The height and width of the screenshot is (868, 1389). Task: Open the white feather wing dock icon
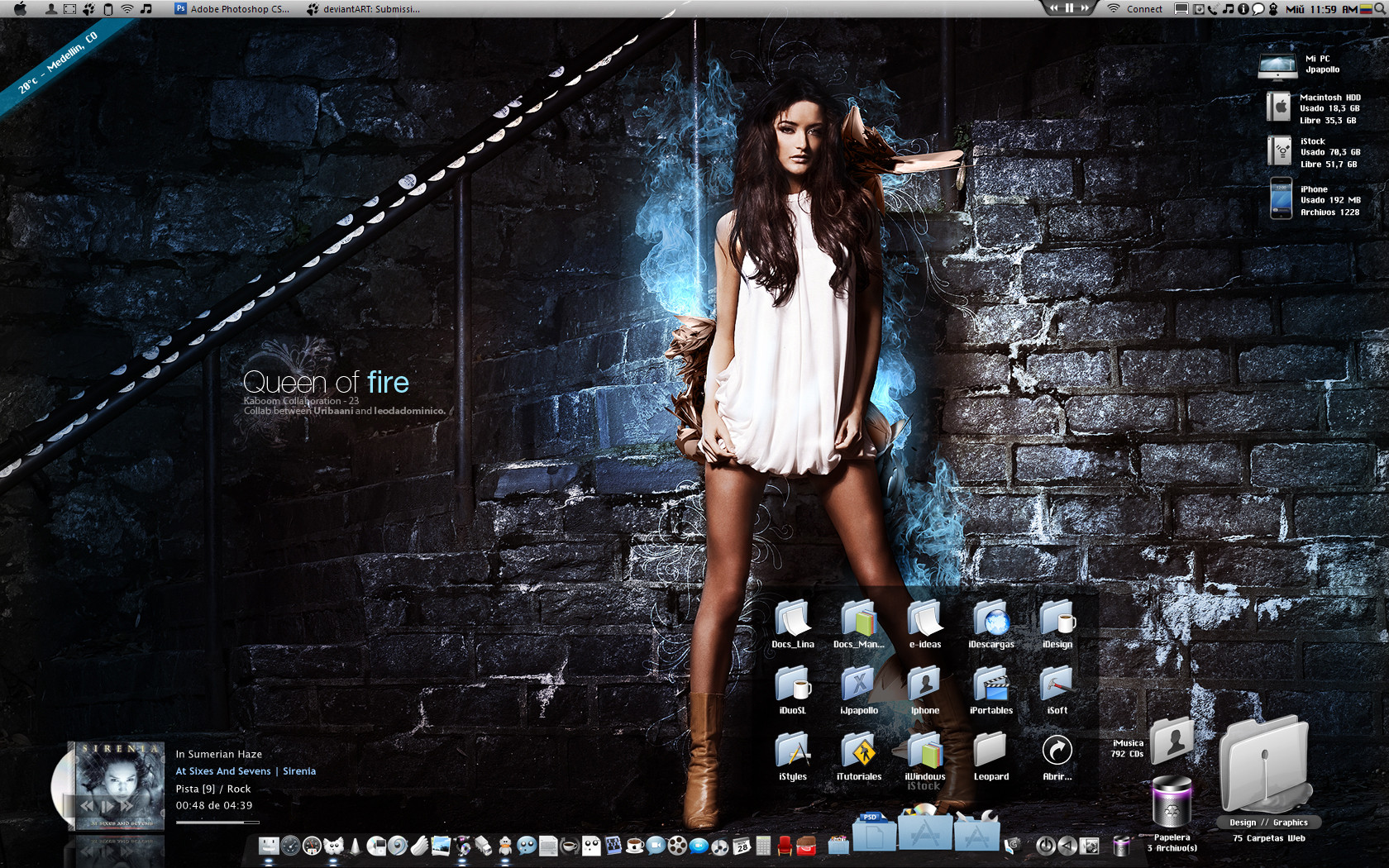[419, 845]
